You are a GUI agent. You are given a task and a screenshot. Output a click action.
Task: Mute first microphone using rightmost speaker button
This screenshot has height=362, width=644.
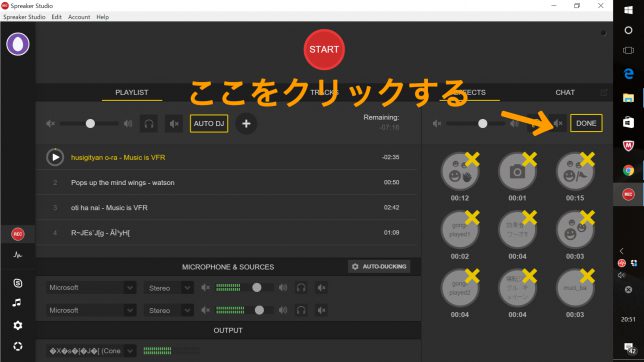click(x=322, y=288)
